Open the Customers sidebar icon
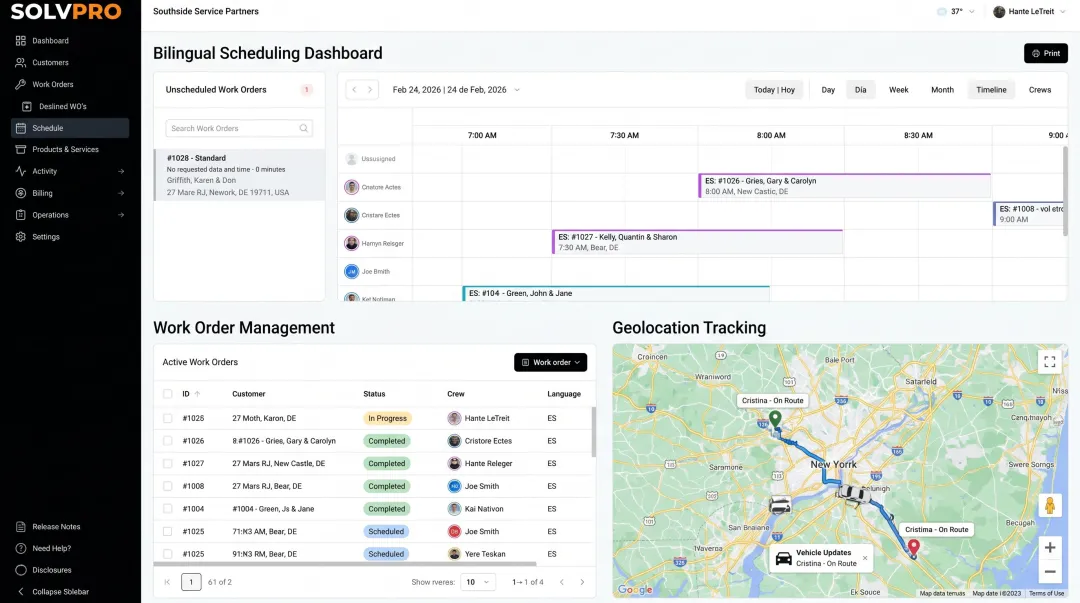Image resolution: width=1080 pixels, height=603 pixels. 21,63
